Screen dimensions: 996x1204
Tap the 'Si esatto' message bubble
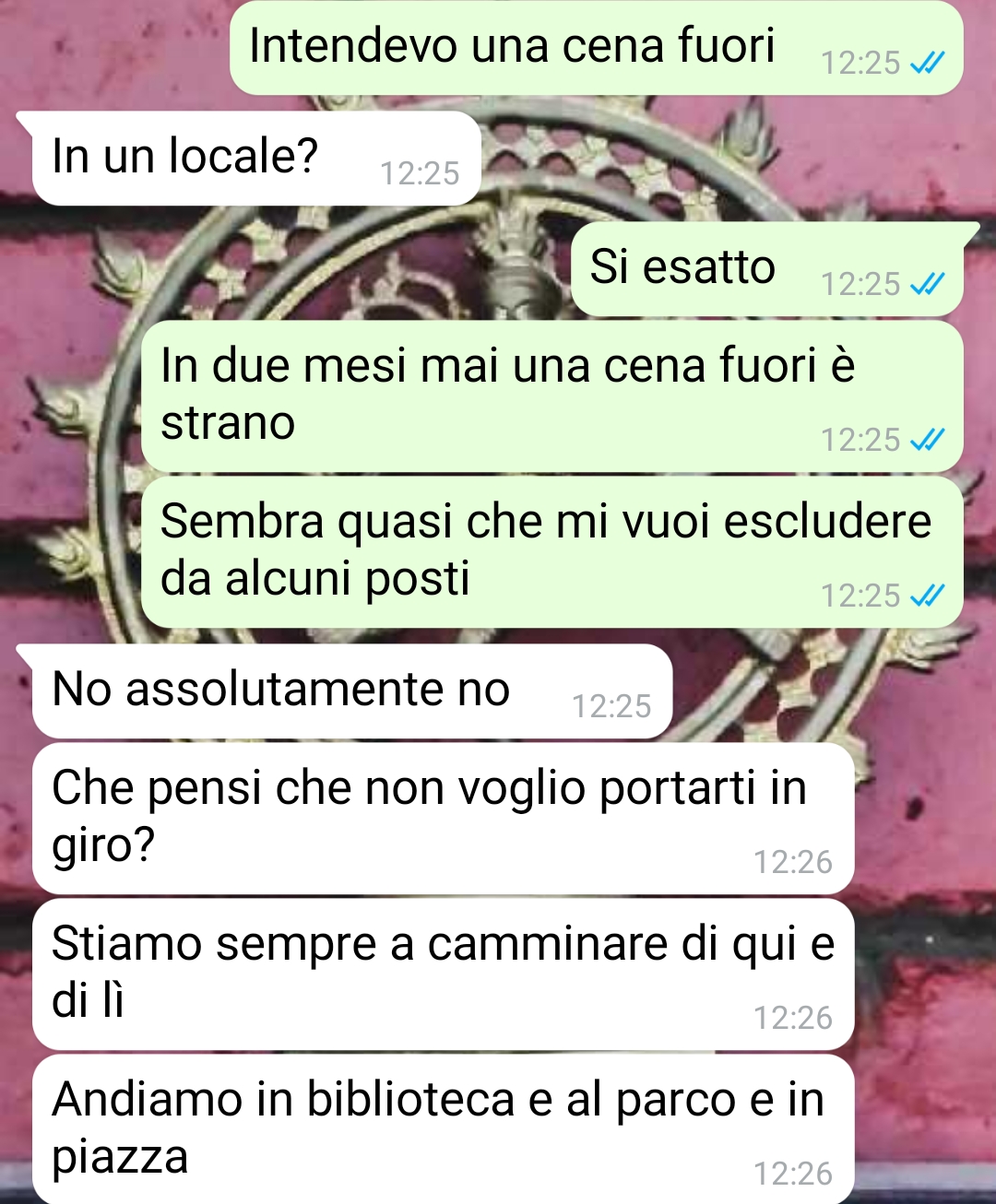[x=767, y=268]
